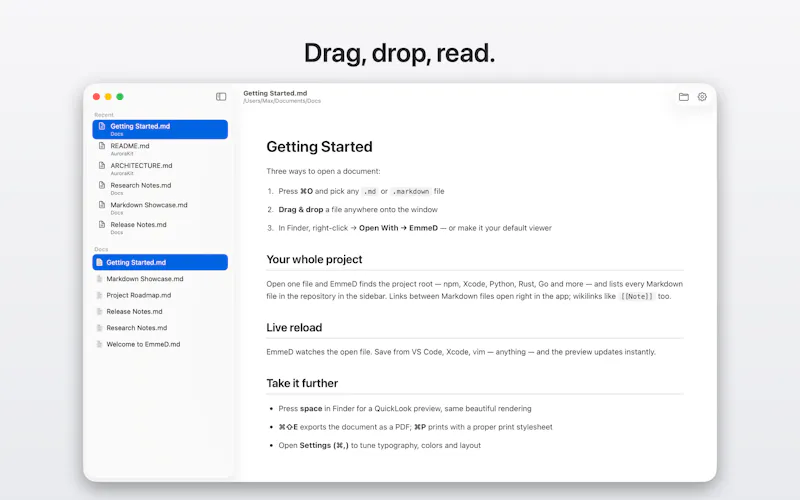Open README.md from the Recent list
Screen dimensions: 800x500
pyautogui.click(x=160, y=149)
